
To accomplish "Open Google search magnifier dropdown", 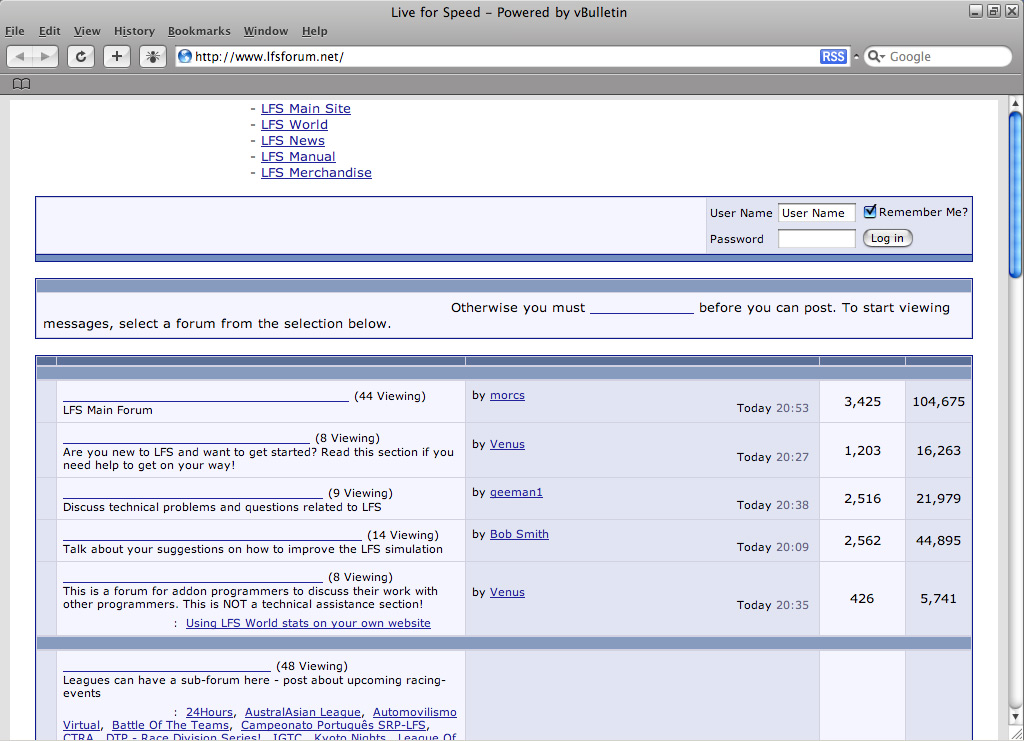I will click(876, 57).
